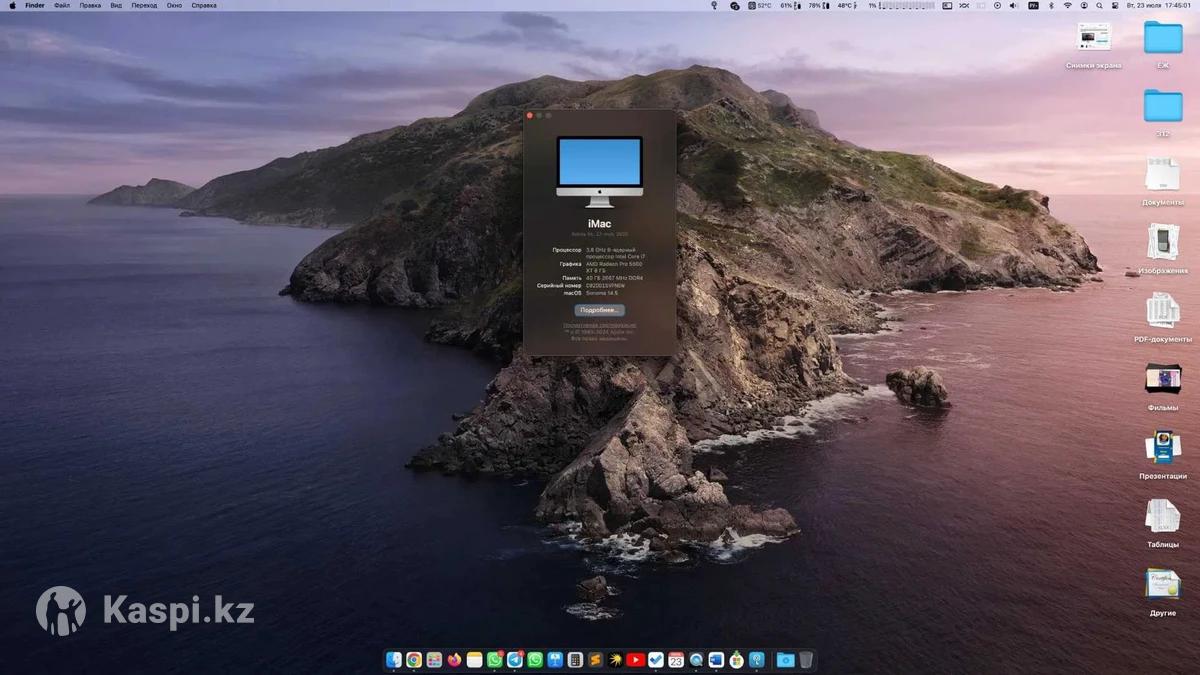This screenshot has width=1200, height=675.
Task: Open the Переход menu in menu bar
Action: [x=144, y=5]
